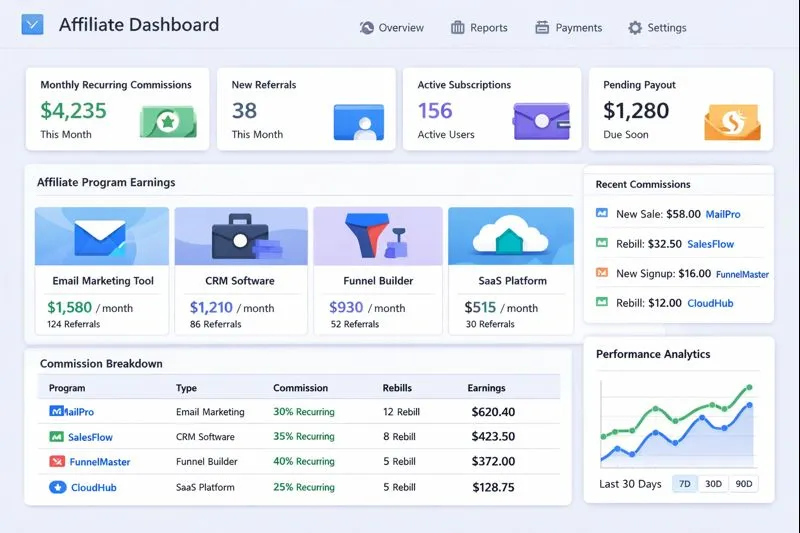Click 25% Recurring in CloudHub row
This screenshot has width=800, height=533.
coord(304,487)
